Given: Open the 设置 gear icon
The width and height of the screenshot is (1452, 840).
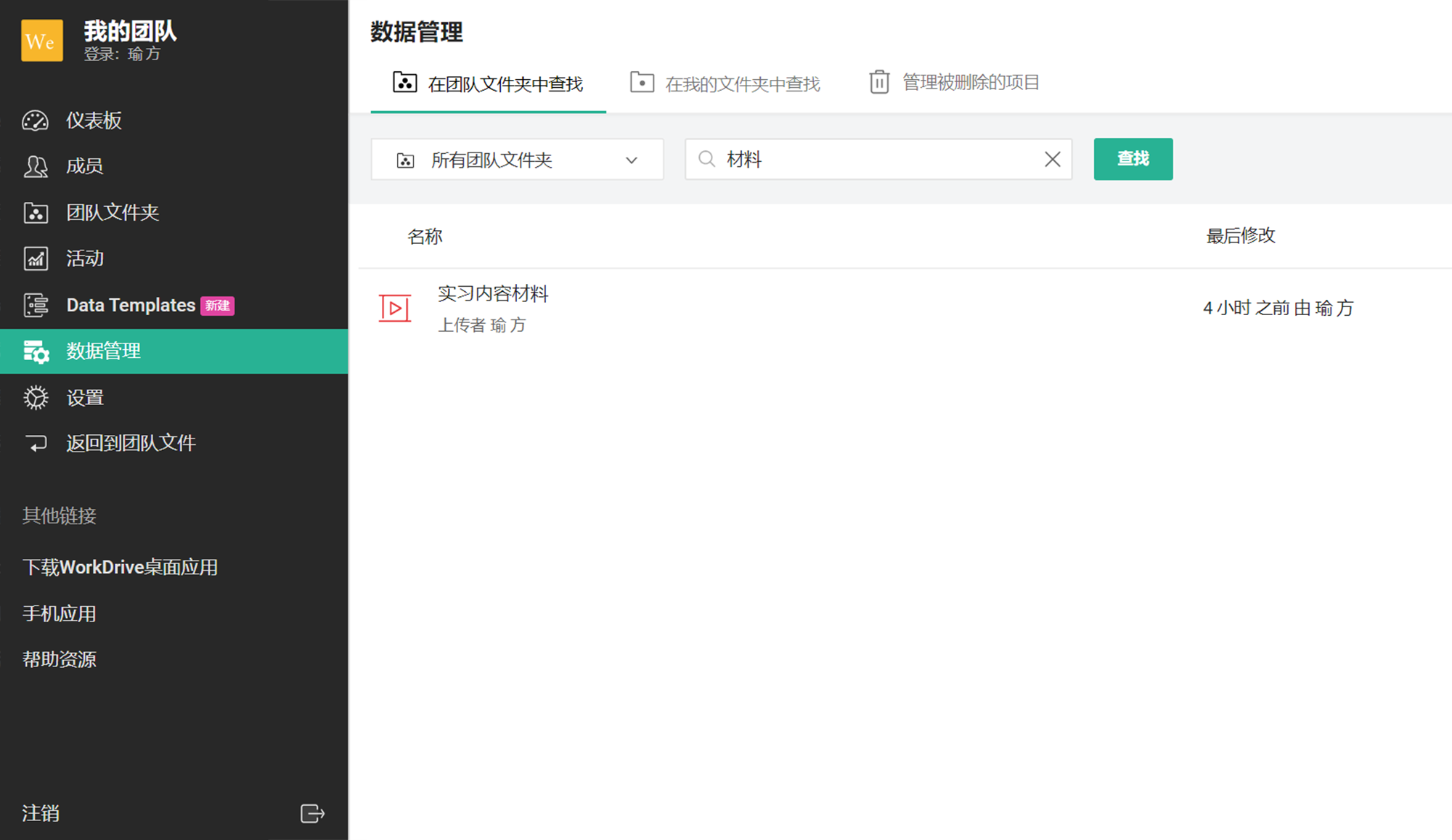Looking at the screenshot, I should point(35,398).
